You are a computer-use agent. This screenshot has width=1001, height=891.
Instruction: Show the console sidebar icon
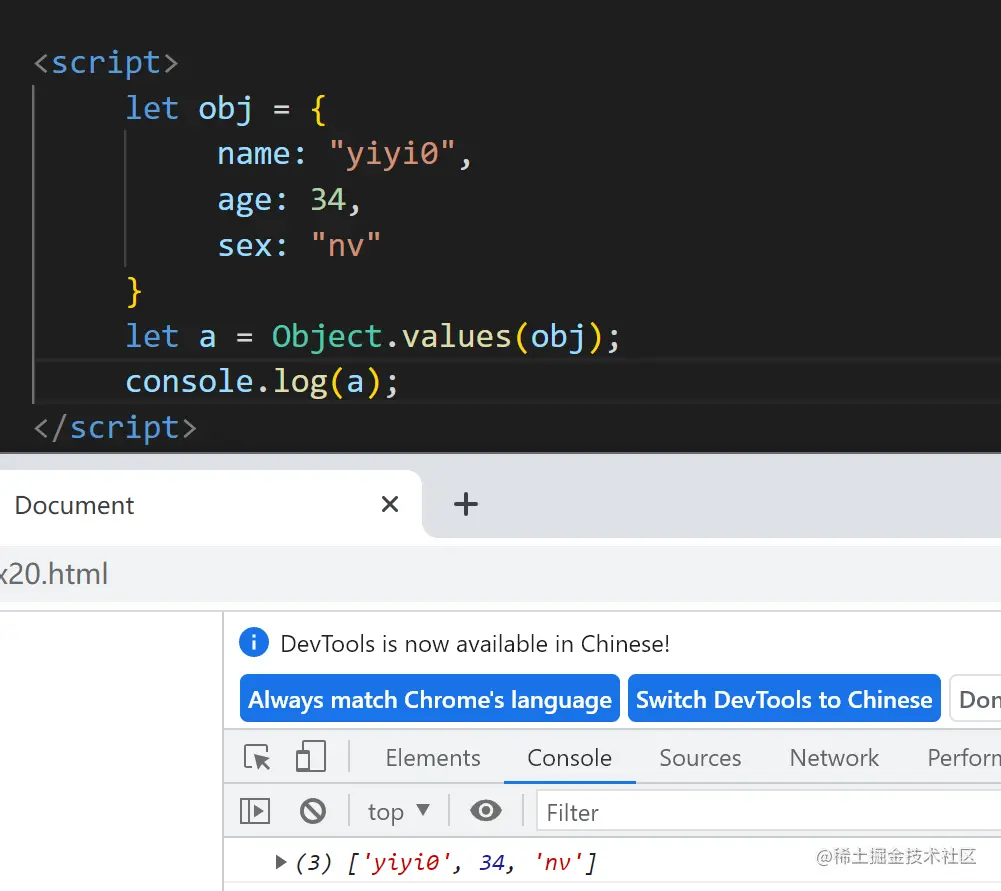(x=255, y=811)
